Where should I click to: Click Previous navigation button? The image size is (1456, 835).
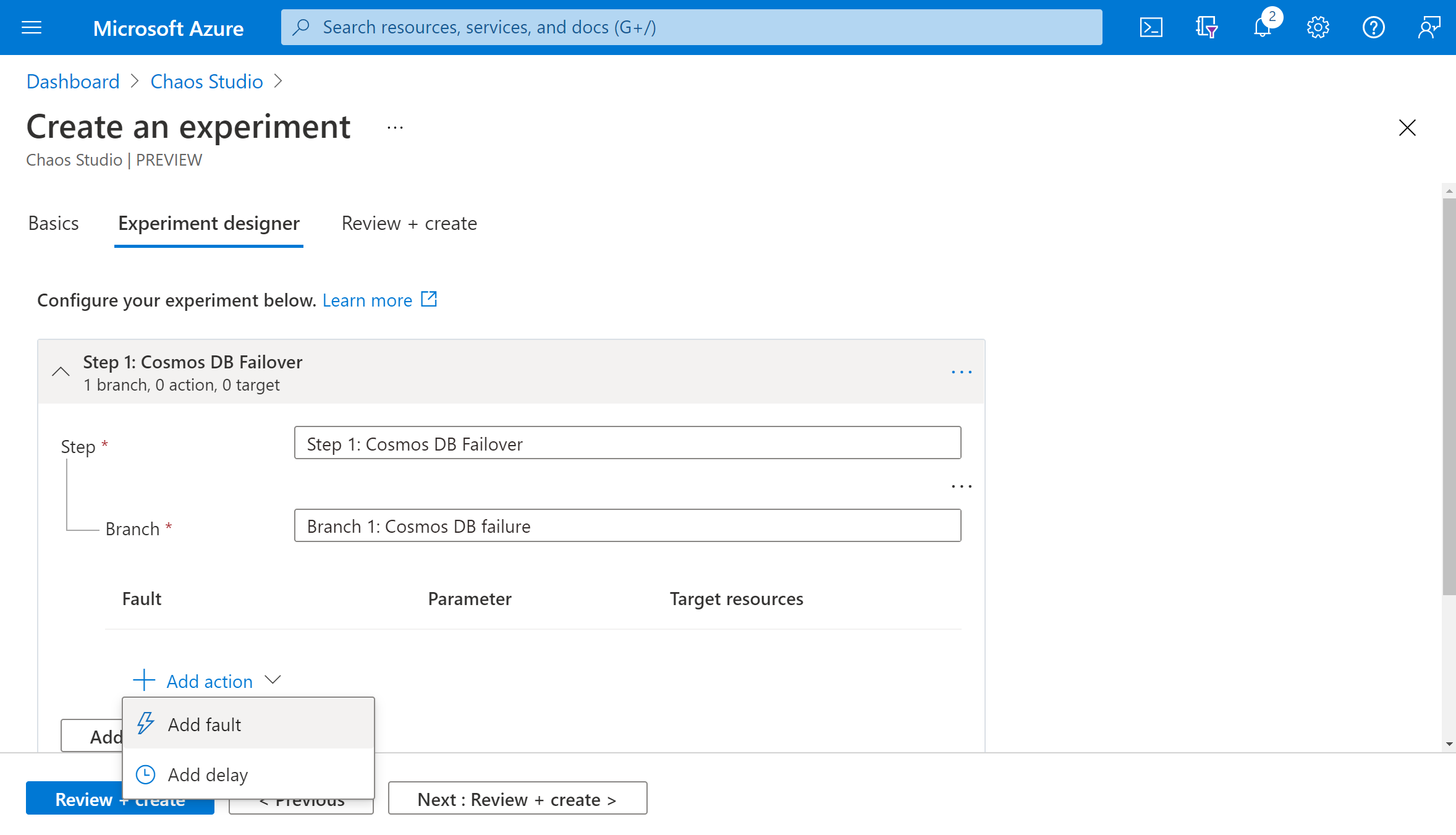click(302, 798)
